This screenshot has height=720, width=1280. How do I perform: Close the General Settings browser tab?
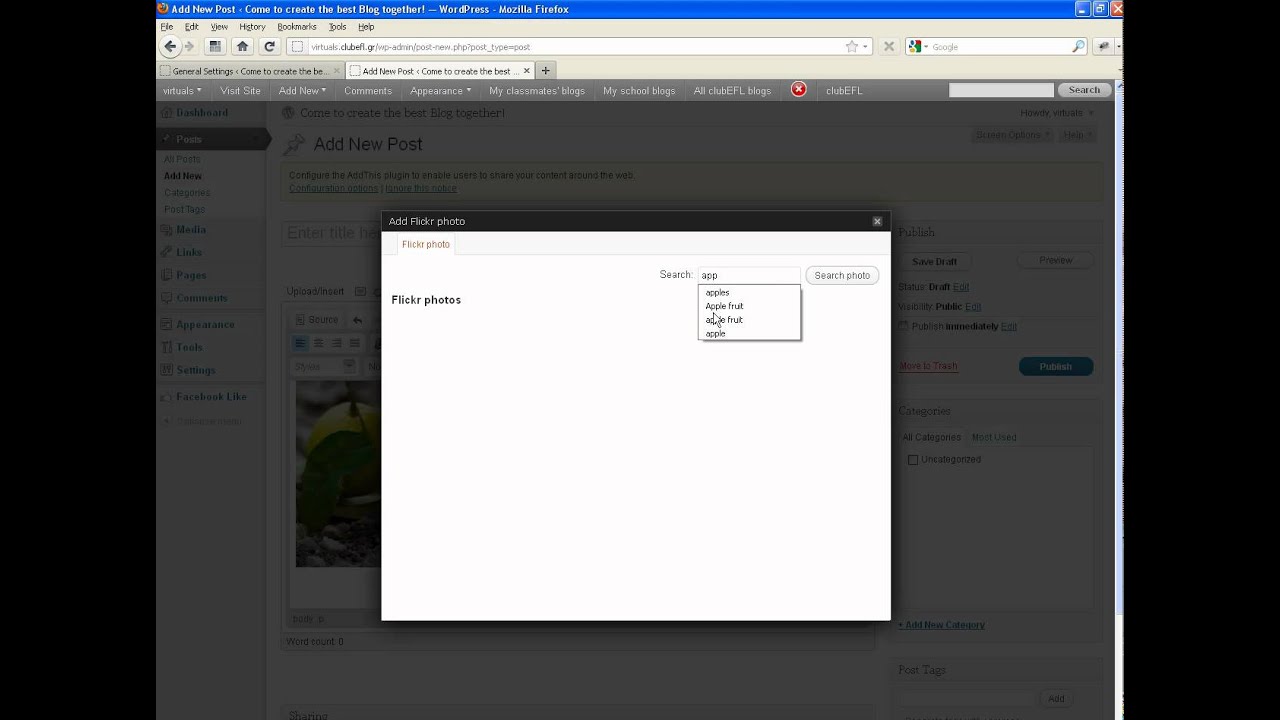337,71
